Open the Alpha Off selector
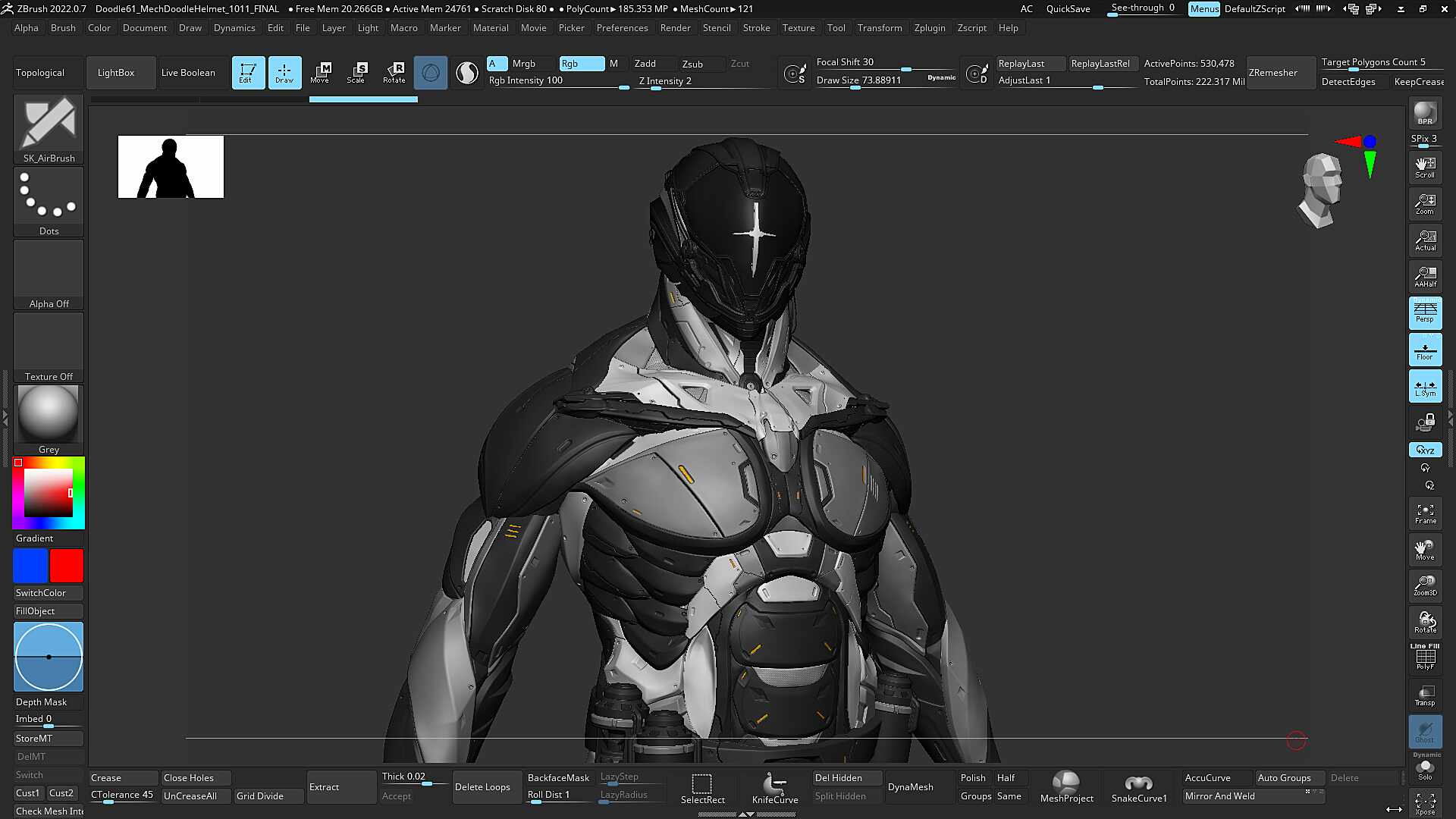1456x819 pixels. point(49,275)
